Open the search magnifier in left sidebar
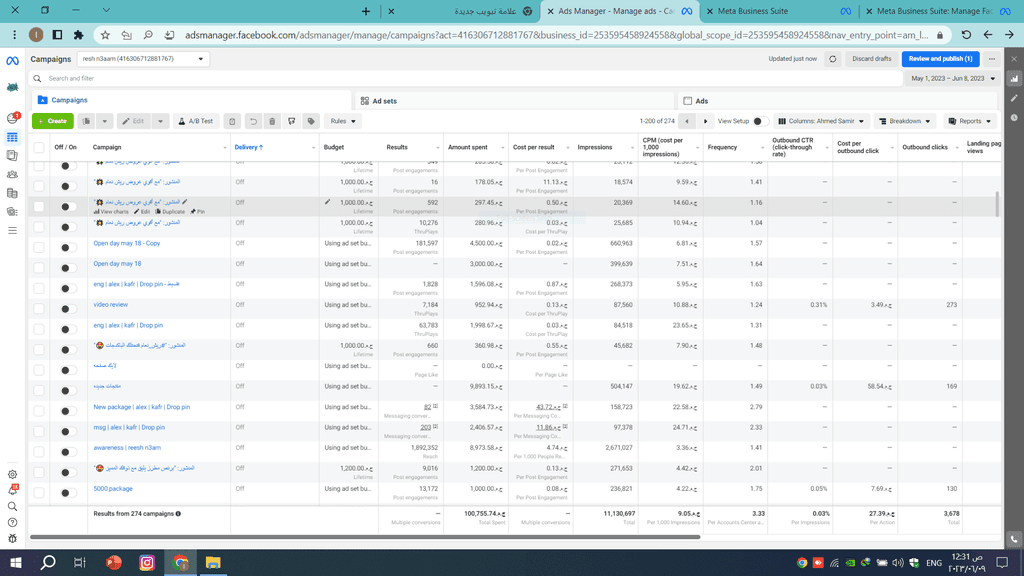The image size is (1024, 576). pos(12,506)
